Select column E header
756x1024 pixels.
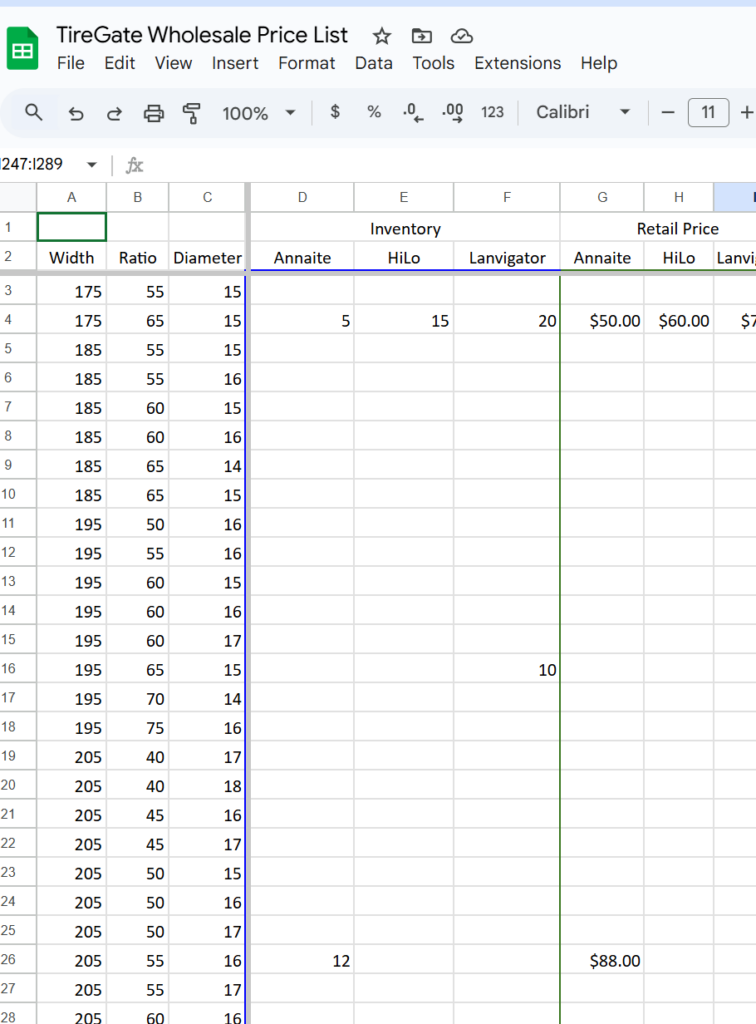point(403,197)
